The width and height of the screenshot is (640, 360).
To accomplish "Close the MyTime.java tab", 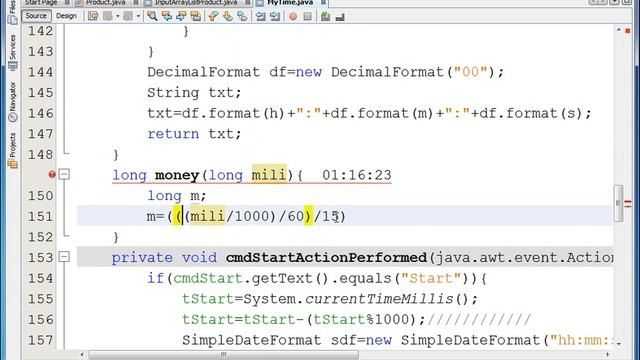I will tap(323, 2).
